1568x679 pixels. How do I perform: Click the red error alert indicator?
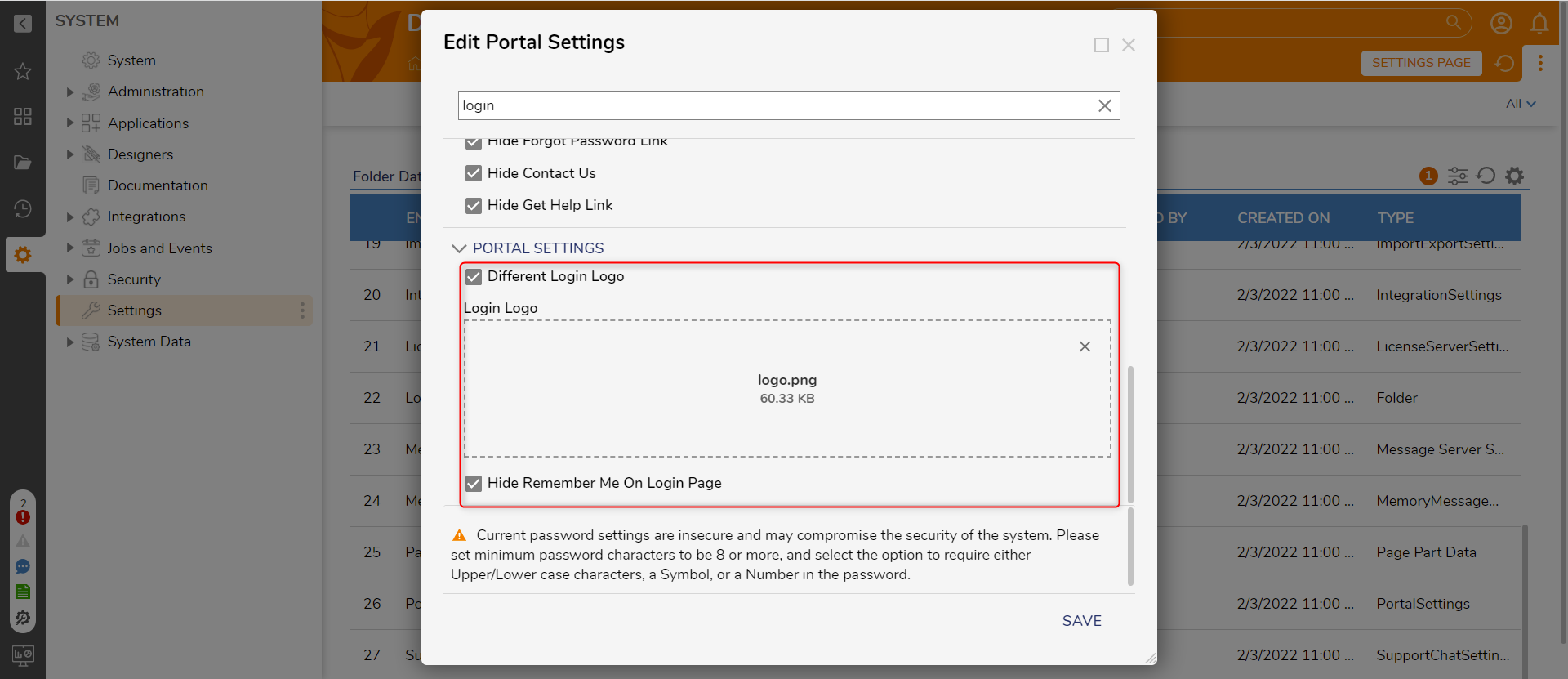coord(23,516)
